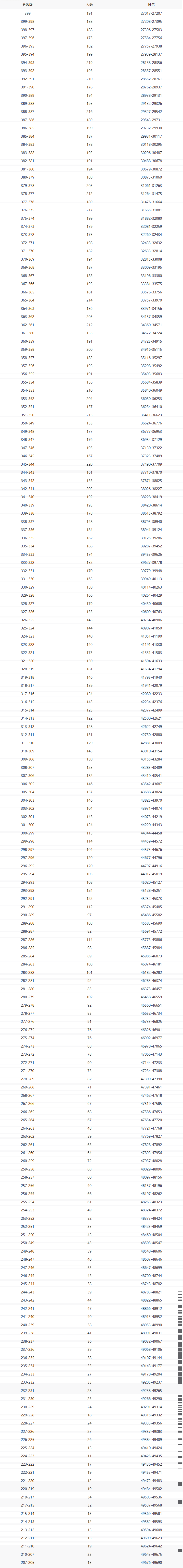183x1568 pixels.
Task: Click rank range 34725-34915
Action: [x=151, y=341]
